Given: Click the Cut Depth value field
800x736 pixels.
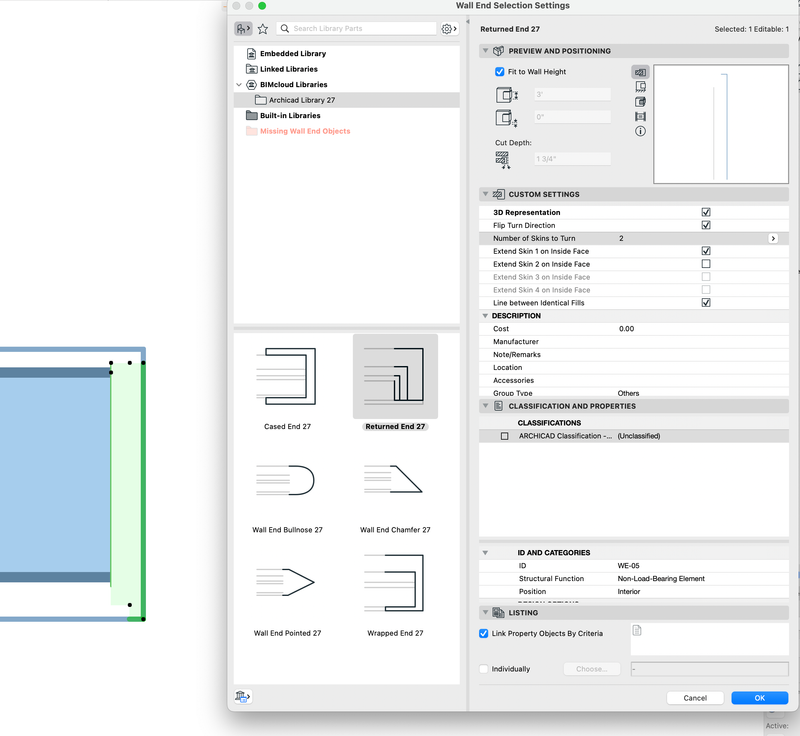Looking at the screenshot, I should (572, 159).
